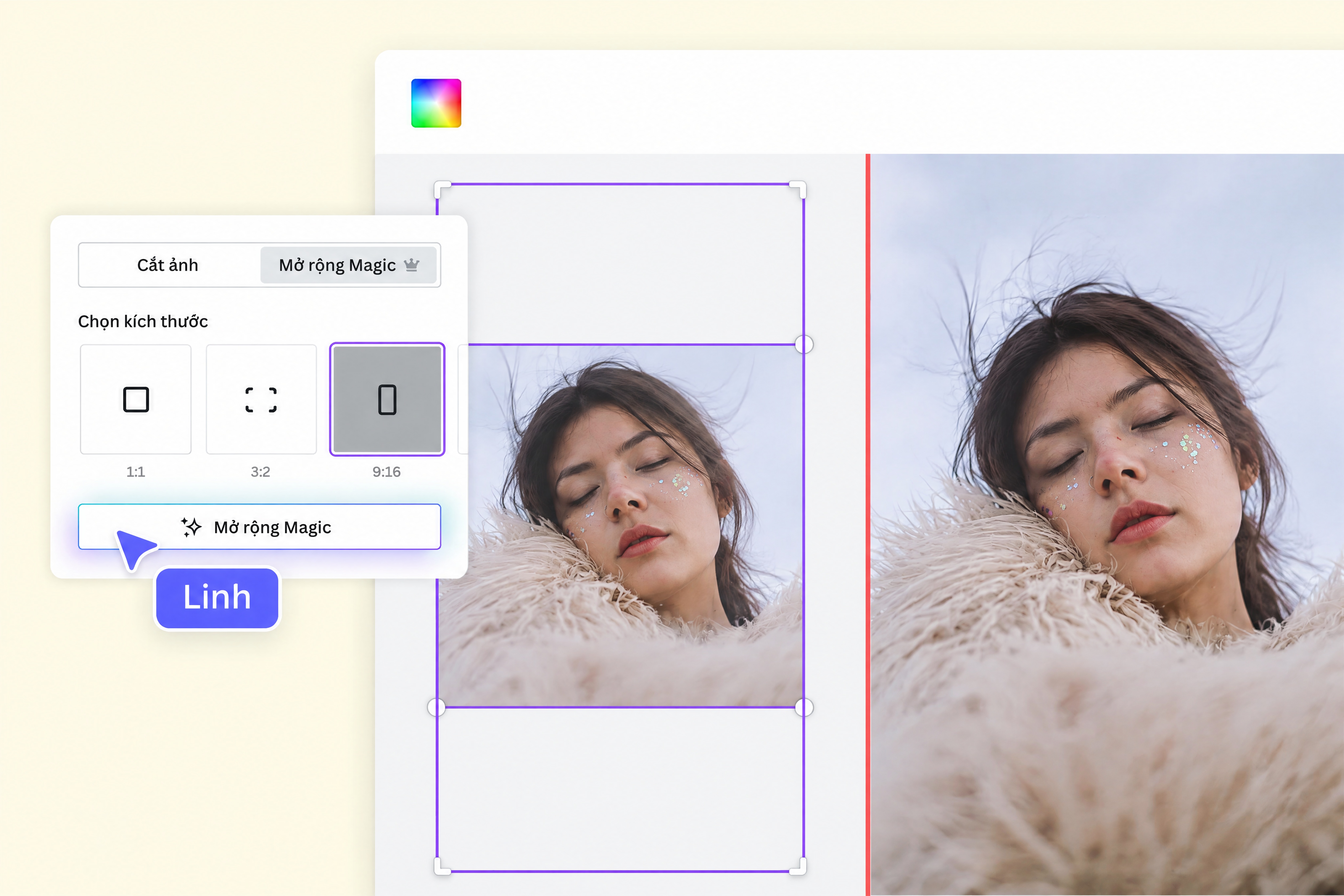Click the expanded photo preview on right
Image resolution: width=1344 pixels, height=896 pixels.
pos(1107,525)
